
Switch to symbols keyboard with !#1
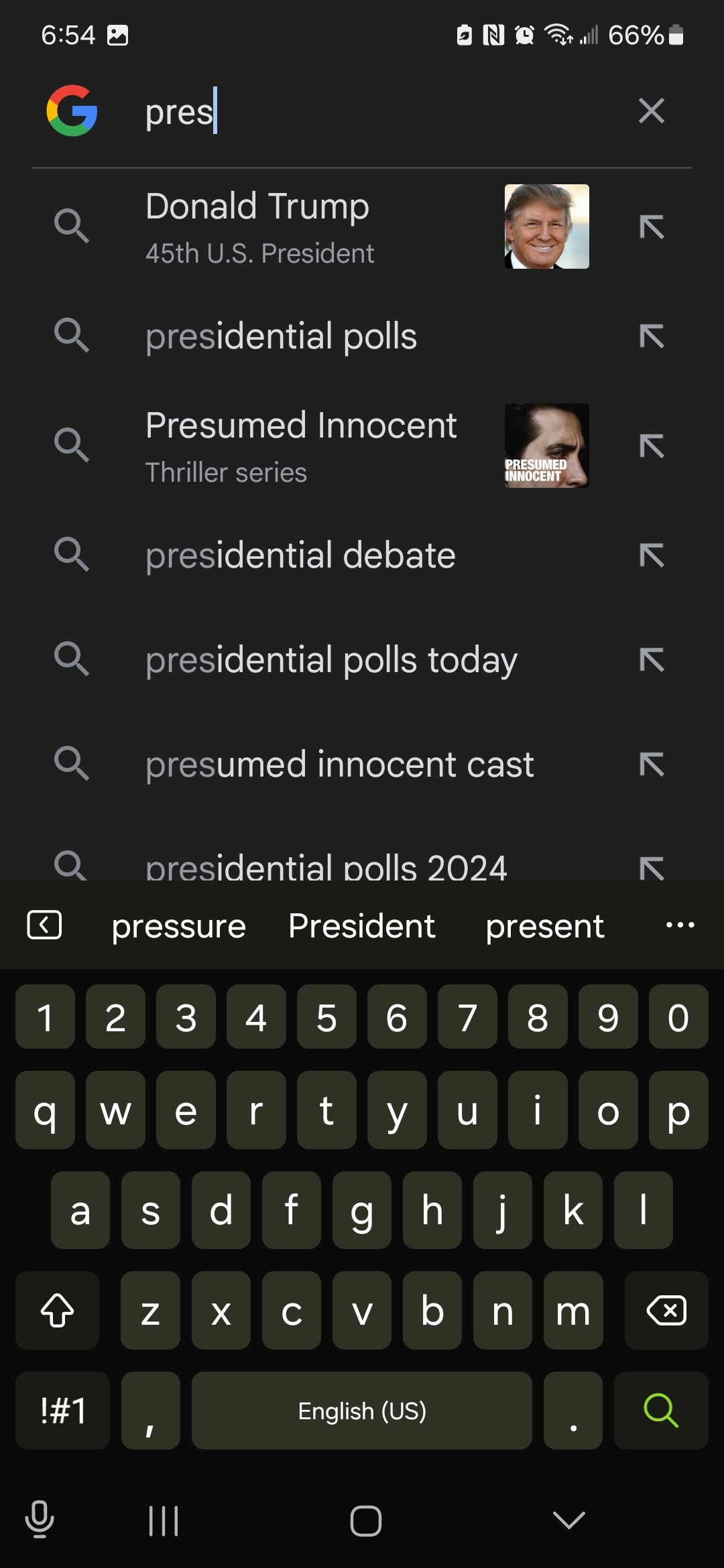(x=62, y=1411)
